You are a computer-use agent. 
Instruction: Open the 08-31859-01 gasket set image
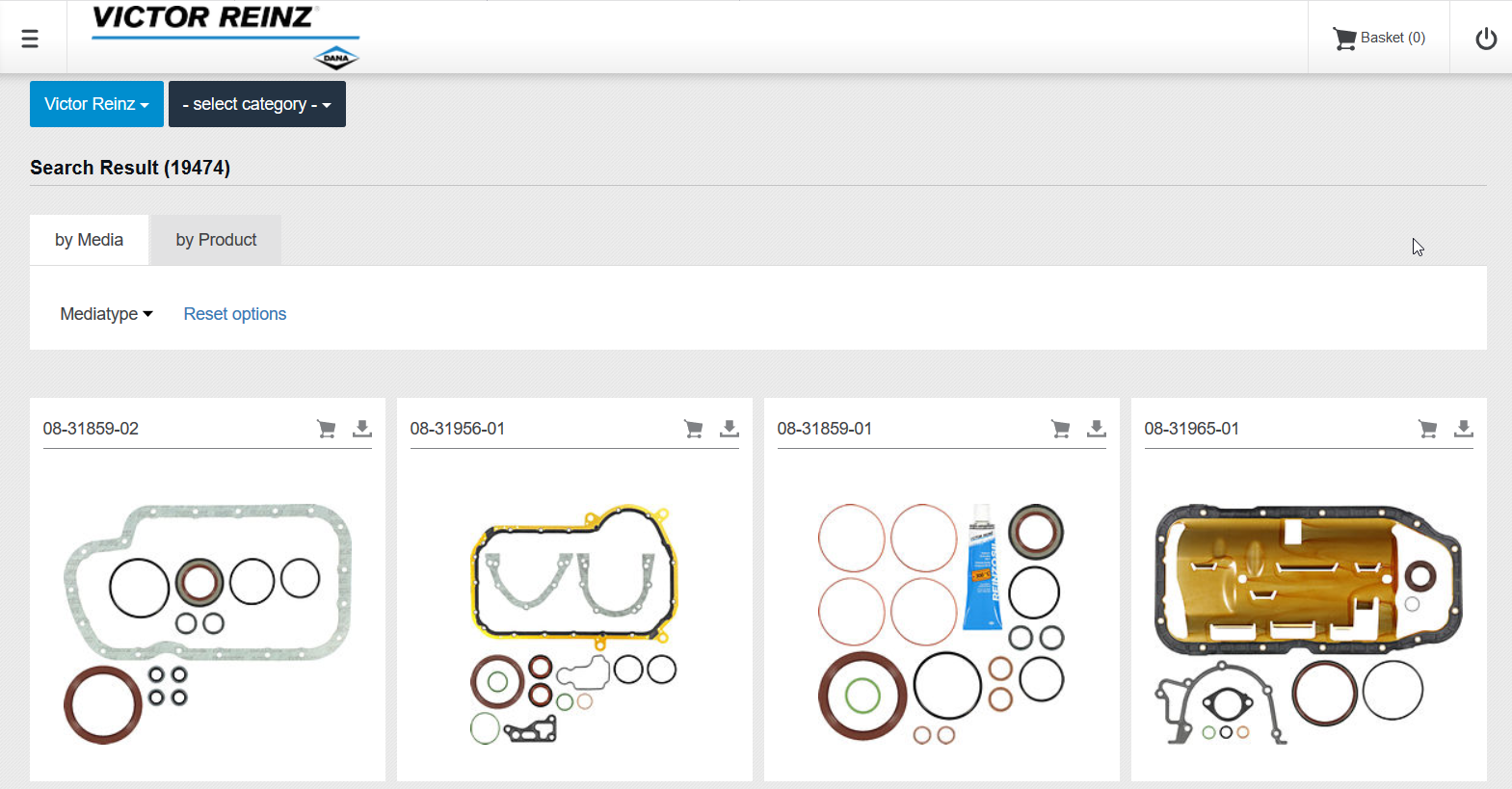[942, 623]
